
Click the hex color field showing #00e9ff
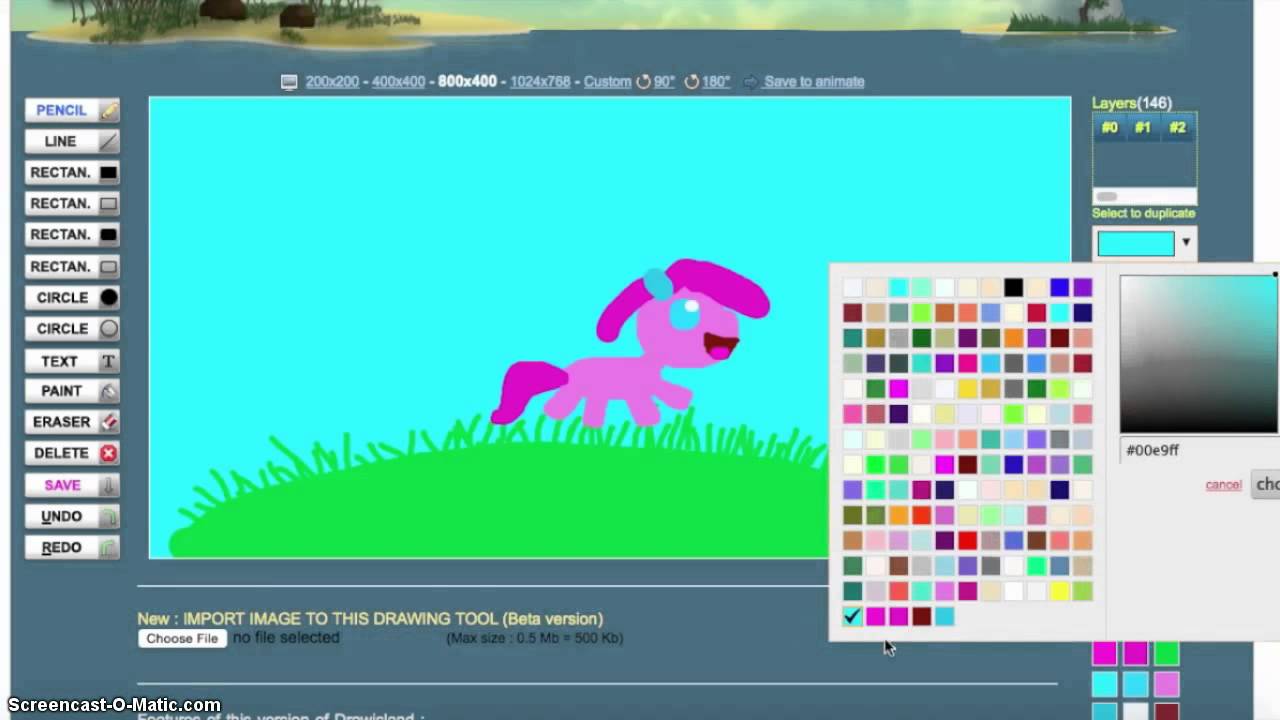pyautogui.click(x=1195, y=450)
